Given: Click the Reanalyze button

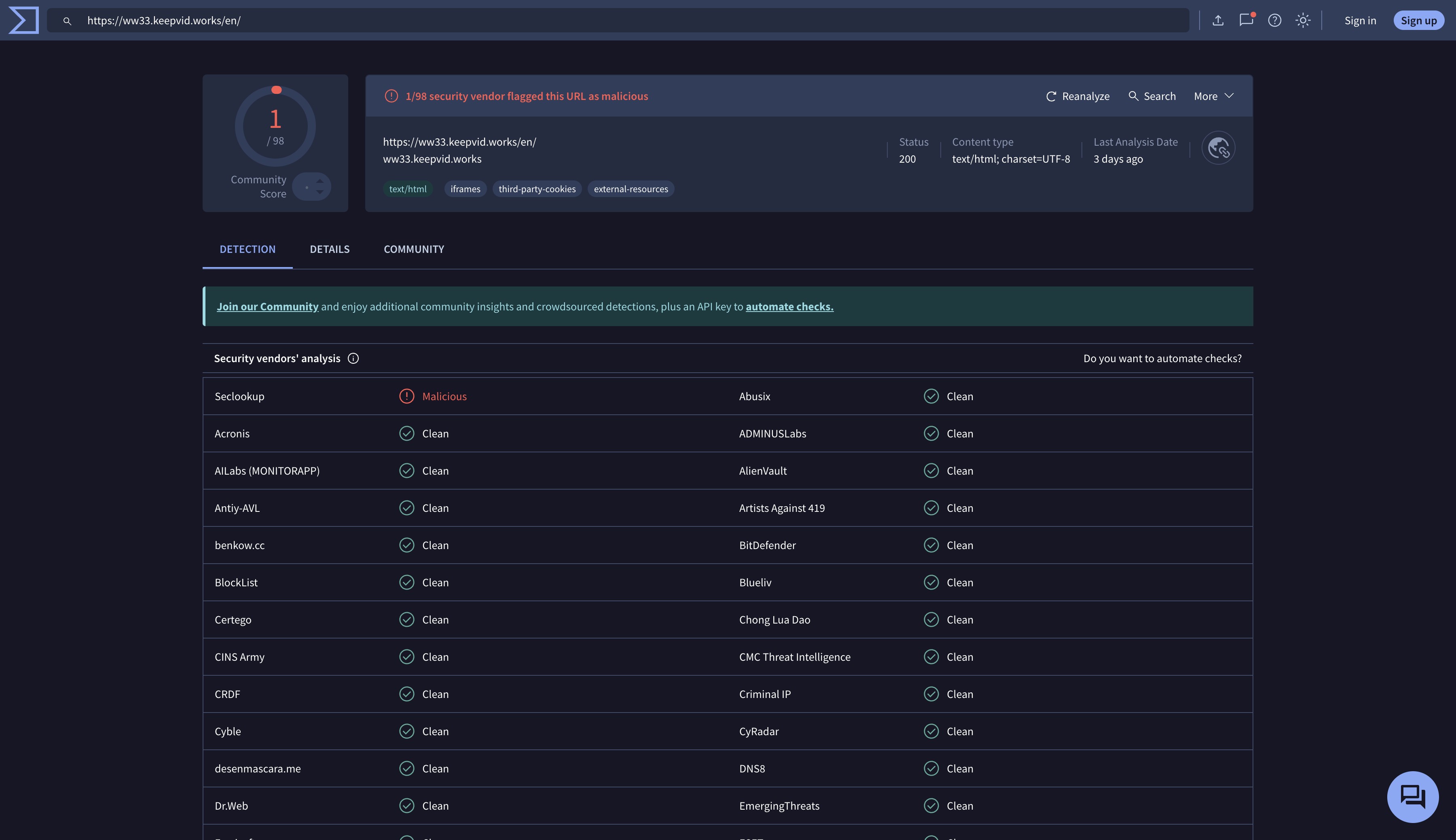Looking at the screenshot, I should 1078,96.
